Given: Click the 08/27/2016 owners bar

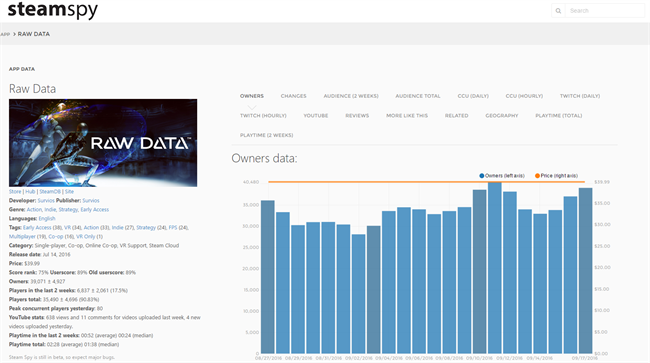Looking at the screenshot, I should point(268,277).
